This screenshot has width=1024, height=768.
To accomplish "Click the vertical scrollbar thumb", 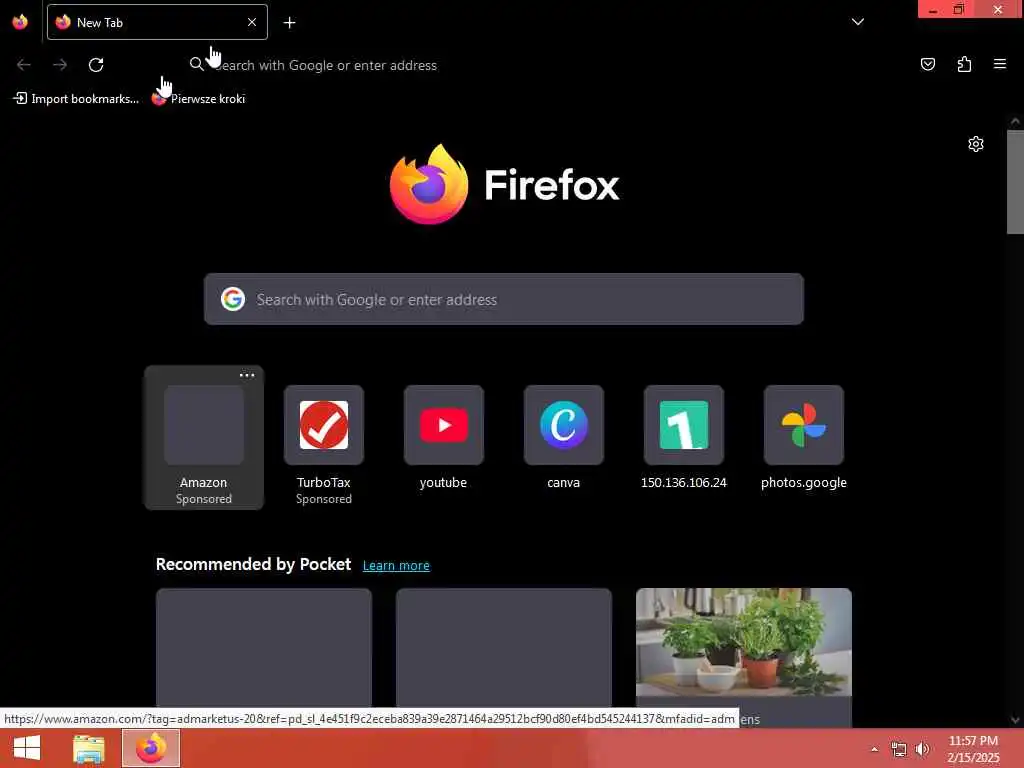I will pyautogui.click(x=1015, y=182).
